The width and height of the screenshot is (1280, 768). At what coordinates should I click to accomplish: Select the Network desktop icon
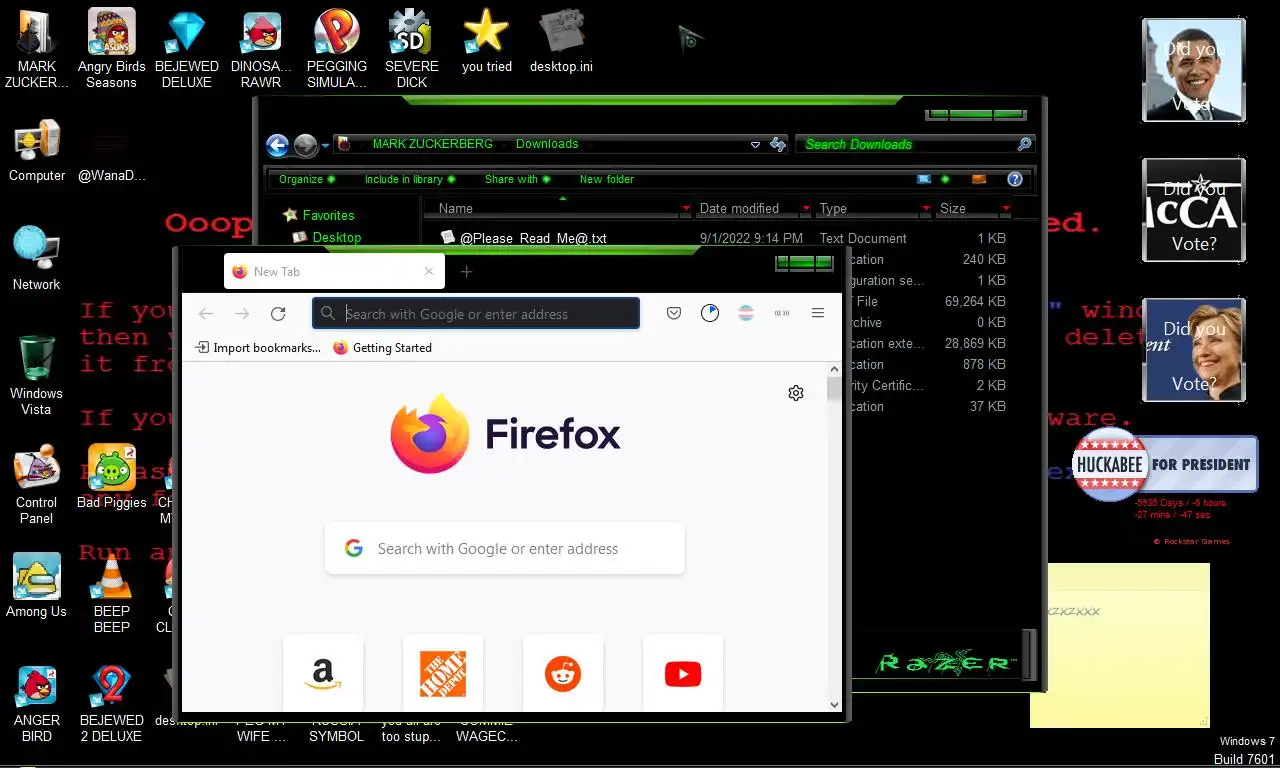point(37,258)
